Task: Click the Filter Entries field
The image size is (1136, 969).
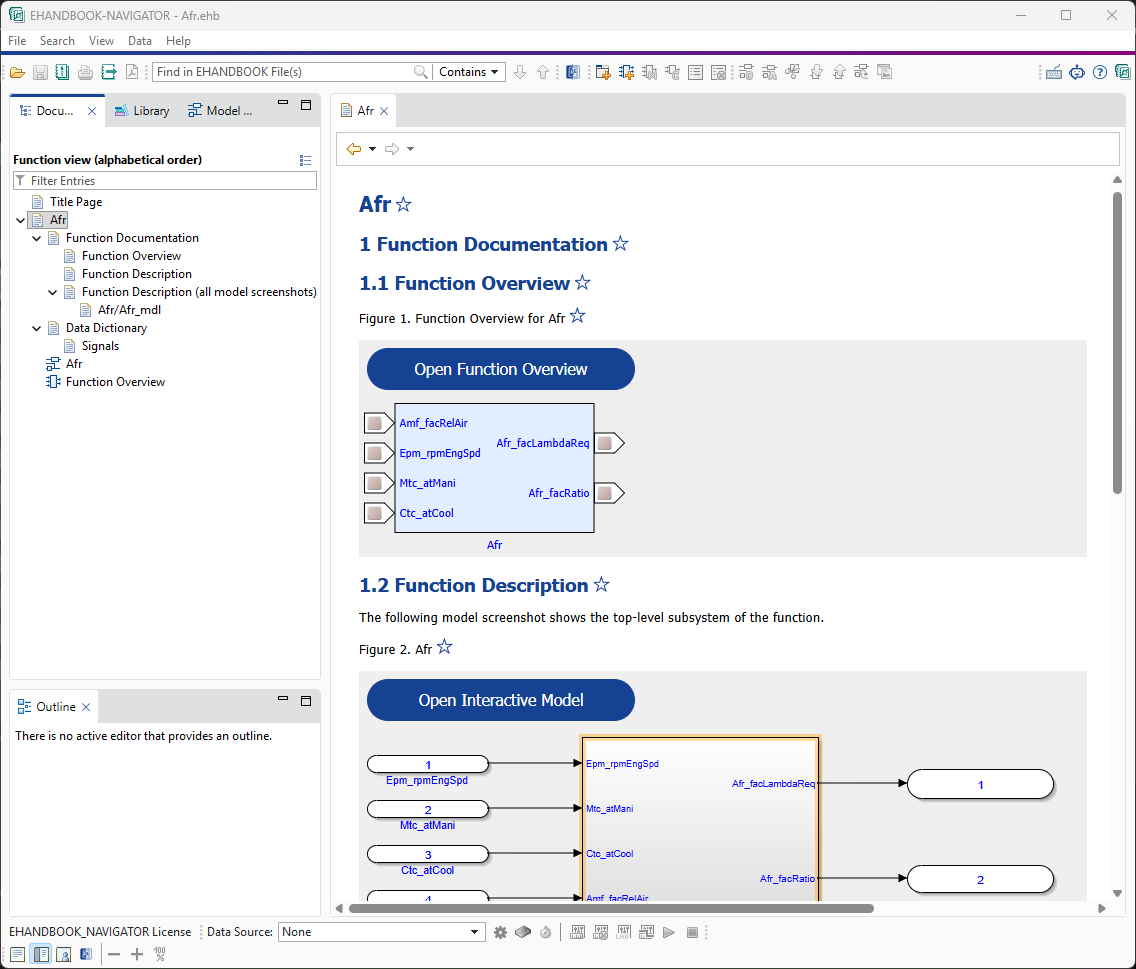Action: pyautogui.click(x=165, y=180)
